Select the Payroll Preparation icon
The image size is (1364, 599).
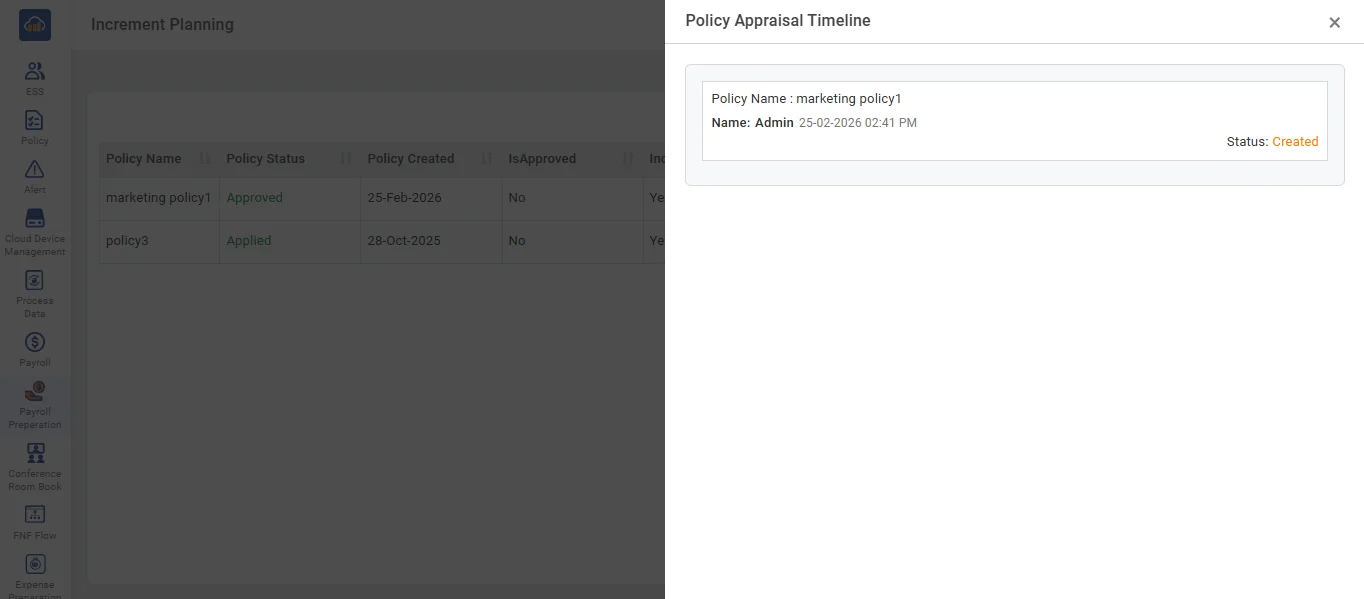point(35,392)
